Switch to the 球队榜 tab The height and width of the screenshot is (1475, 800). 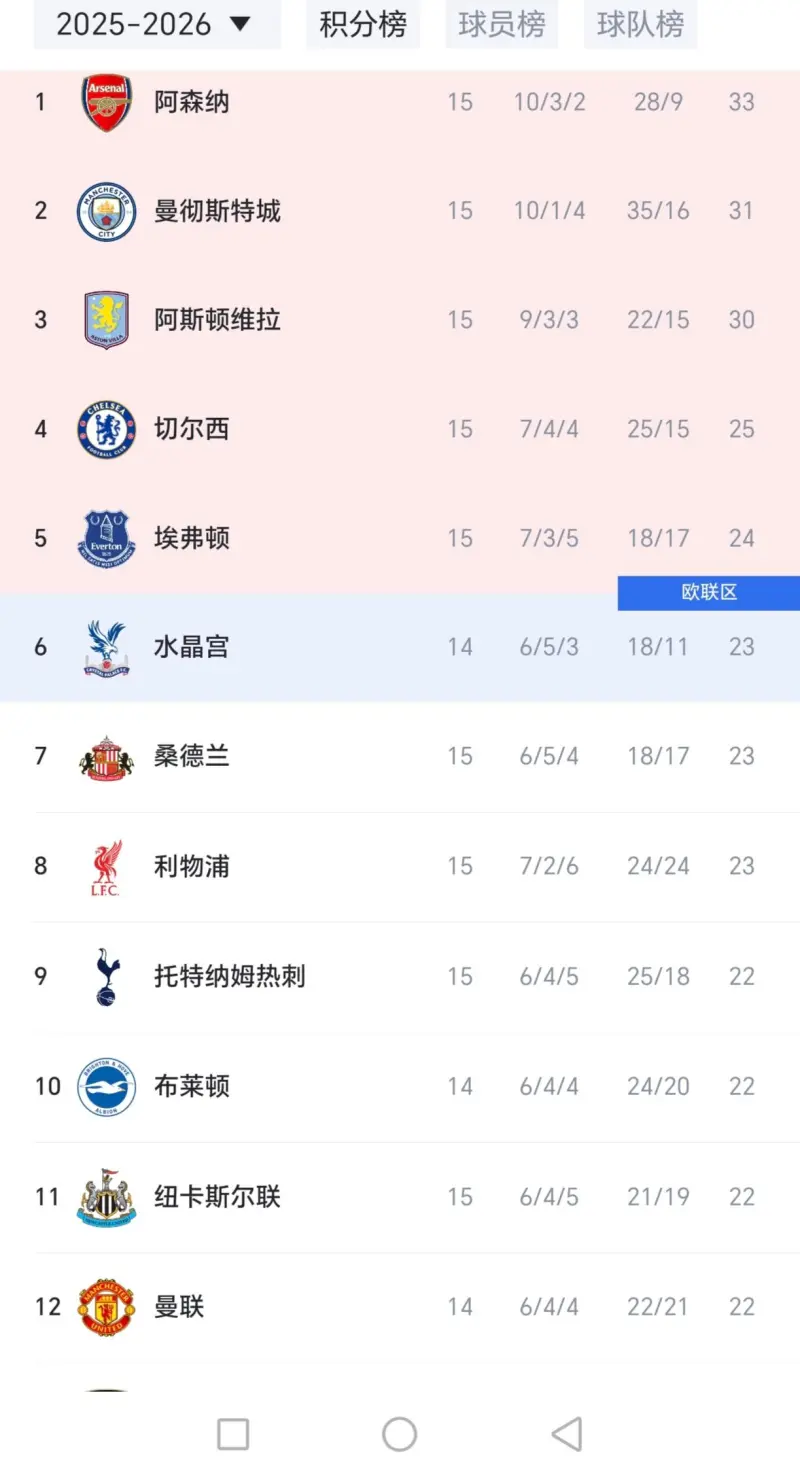pyautogui.click(x=640, y=25)
